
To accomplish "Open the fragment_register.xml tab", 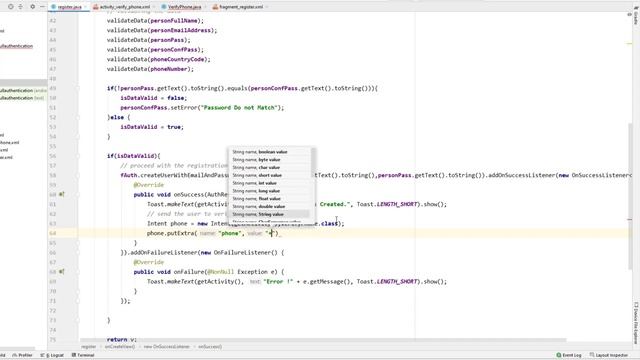I will click(241, 7).
